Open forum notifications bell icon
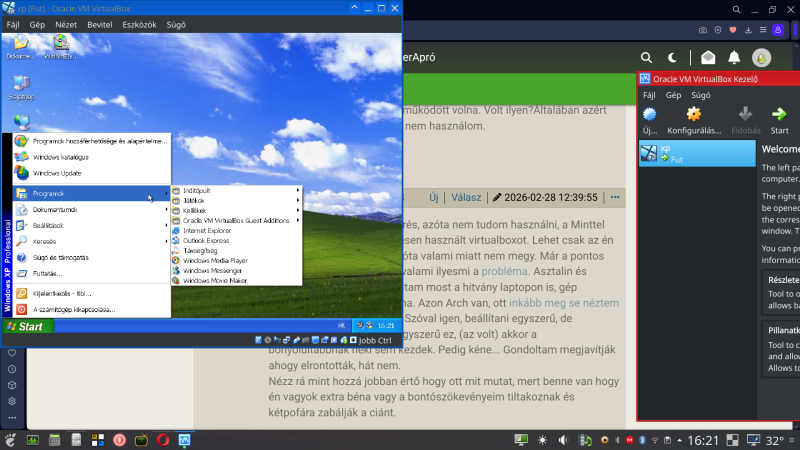The width and height of the screenshot is (800, 450). pyautogui.click(x=734, y=58)
